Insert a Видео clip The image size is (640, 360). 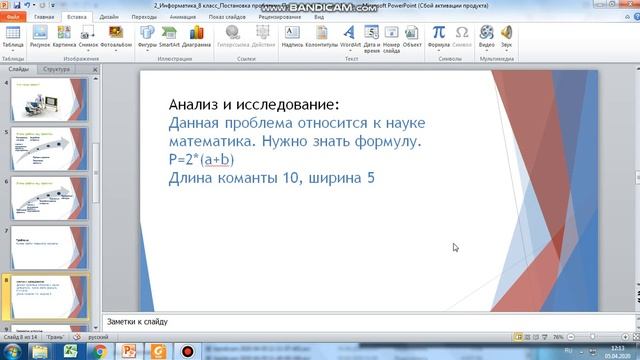487,32
